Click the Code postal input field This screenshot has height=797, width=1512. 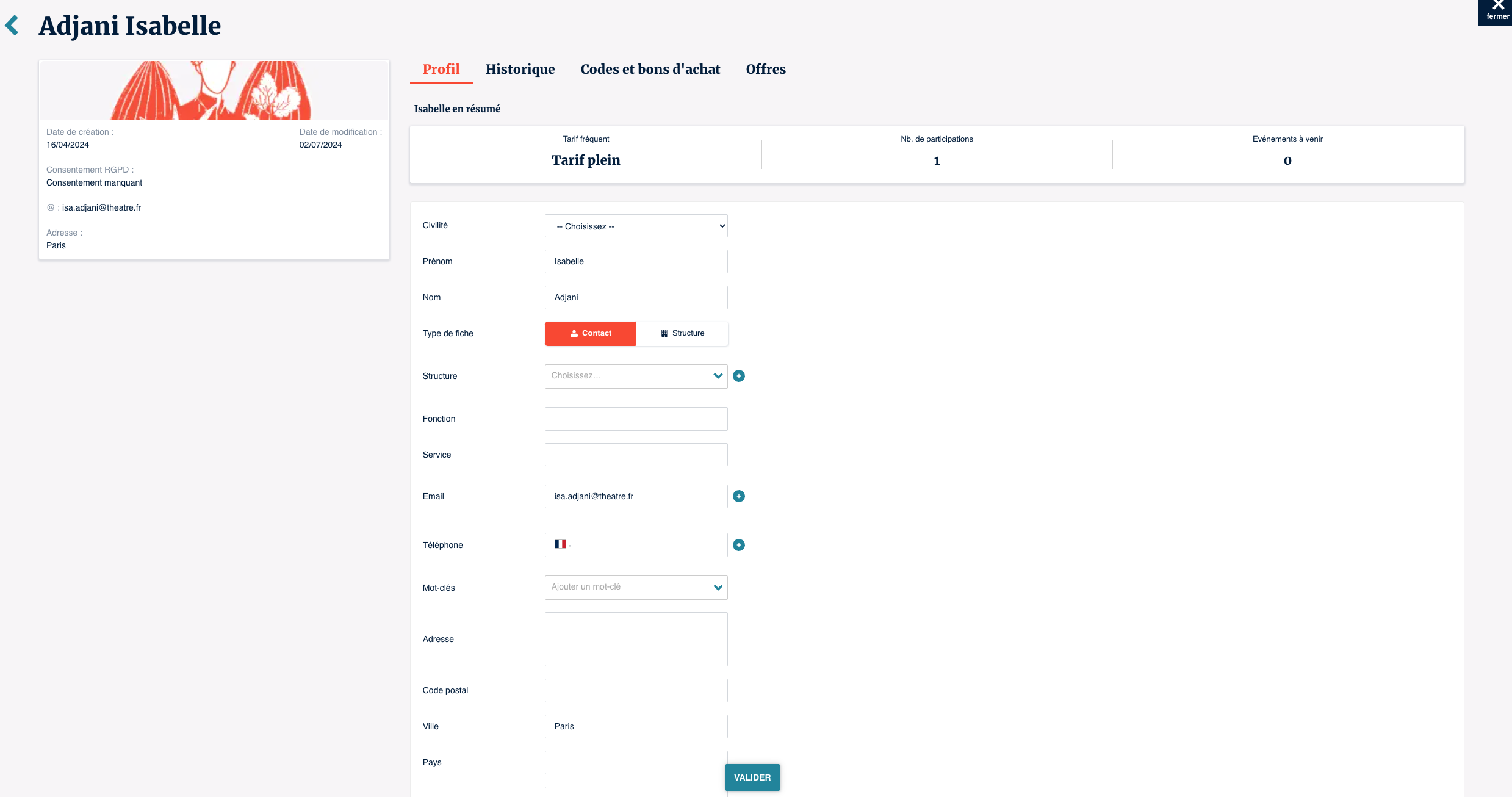[x=636, y=690]
